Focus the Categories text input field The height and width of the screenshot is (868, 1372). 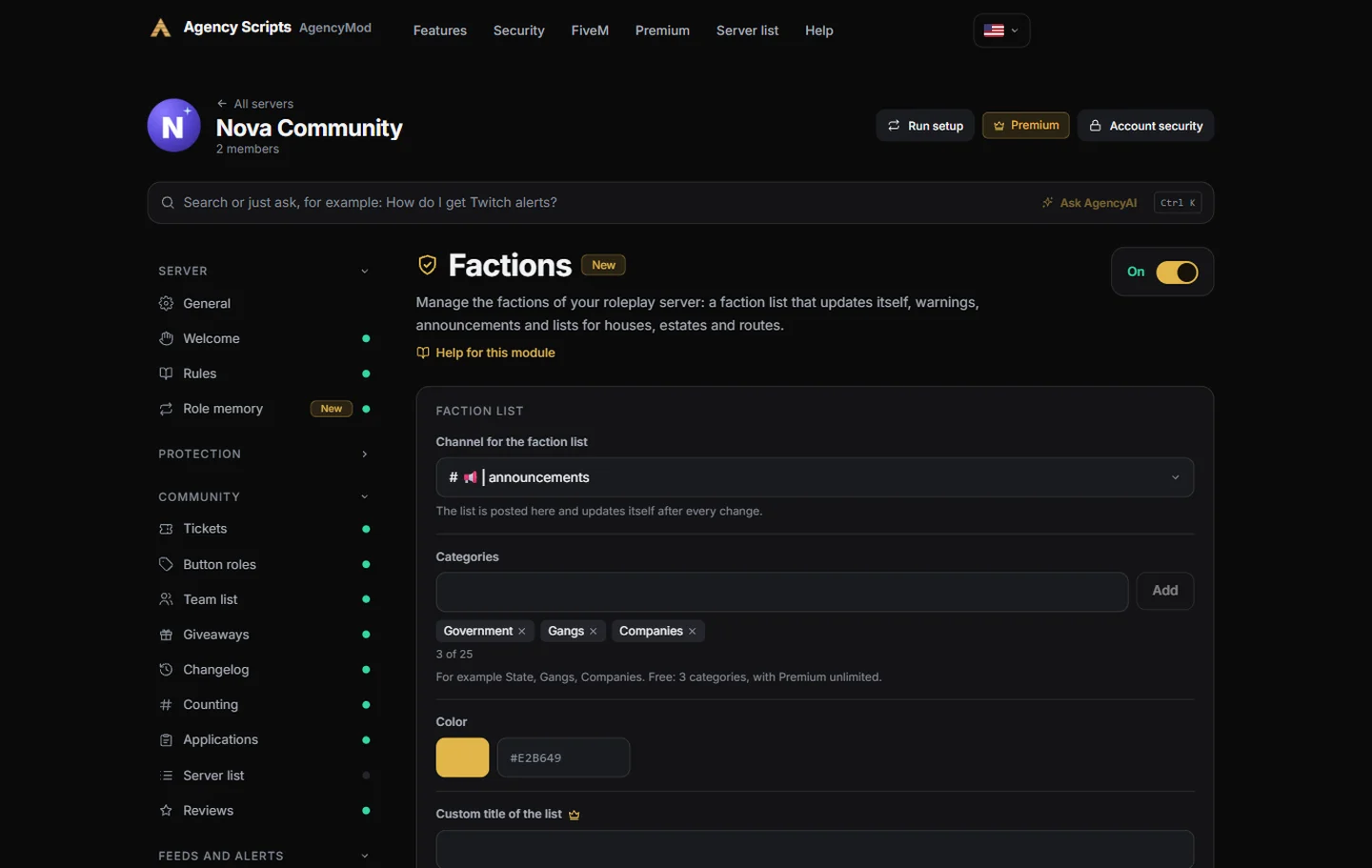[x=782, y=592]
